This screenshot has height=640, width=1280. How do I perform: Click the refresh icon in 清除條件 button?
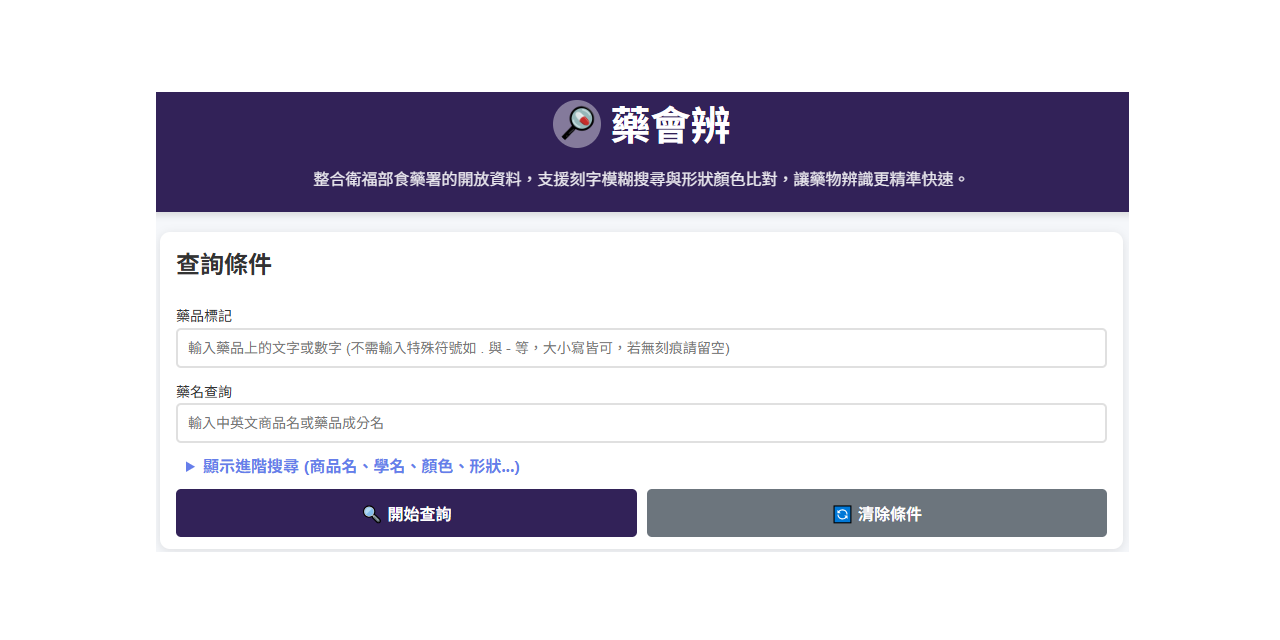tap(842, 514)
